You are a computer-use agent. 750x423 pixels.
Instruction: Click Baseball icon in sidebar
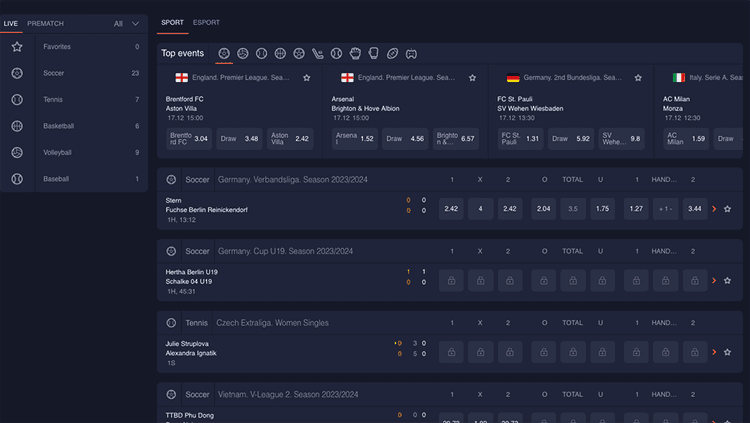[17, 179]
